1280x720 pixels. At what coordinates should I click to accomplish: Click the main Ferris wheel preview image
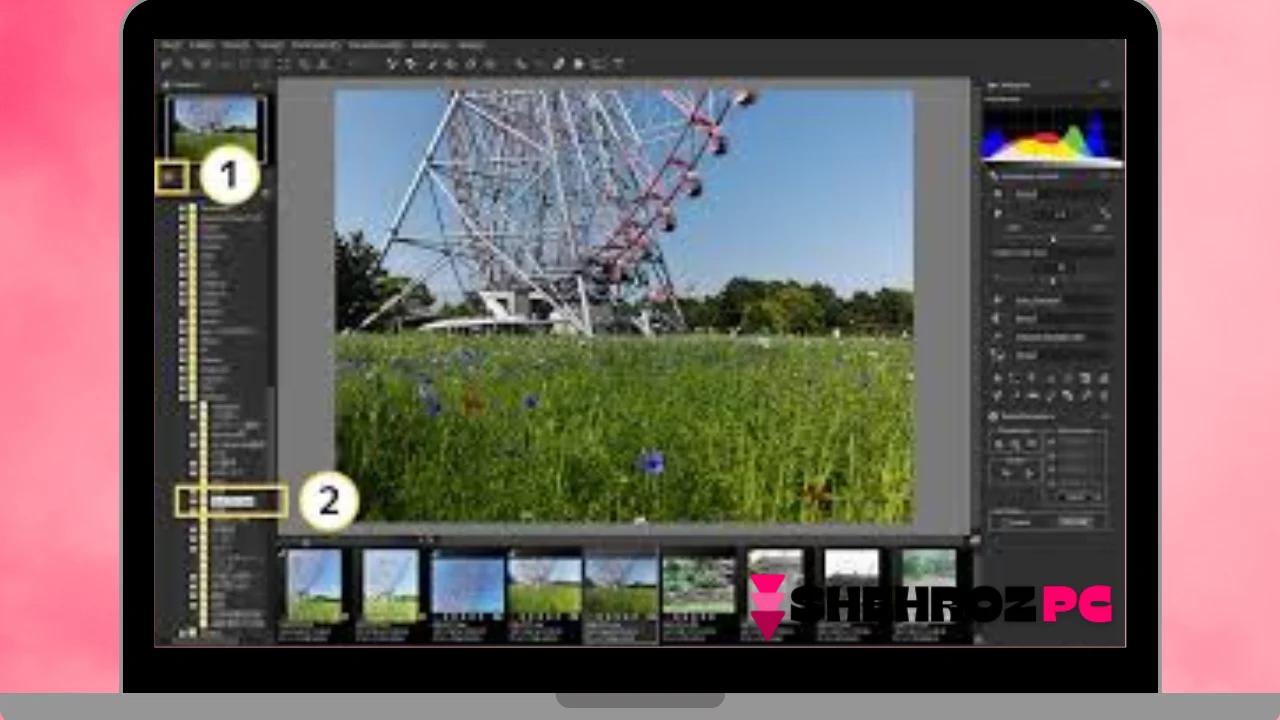pos(623,306)
